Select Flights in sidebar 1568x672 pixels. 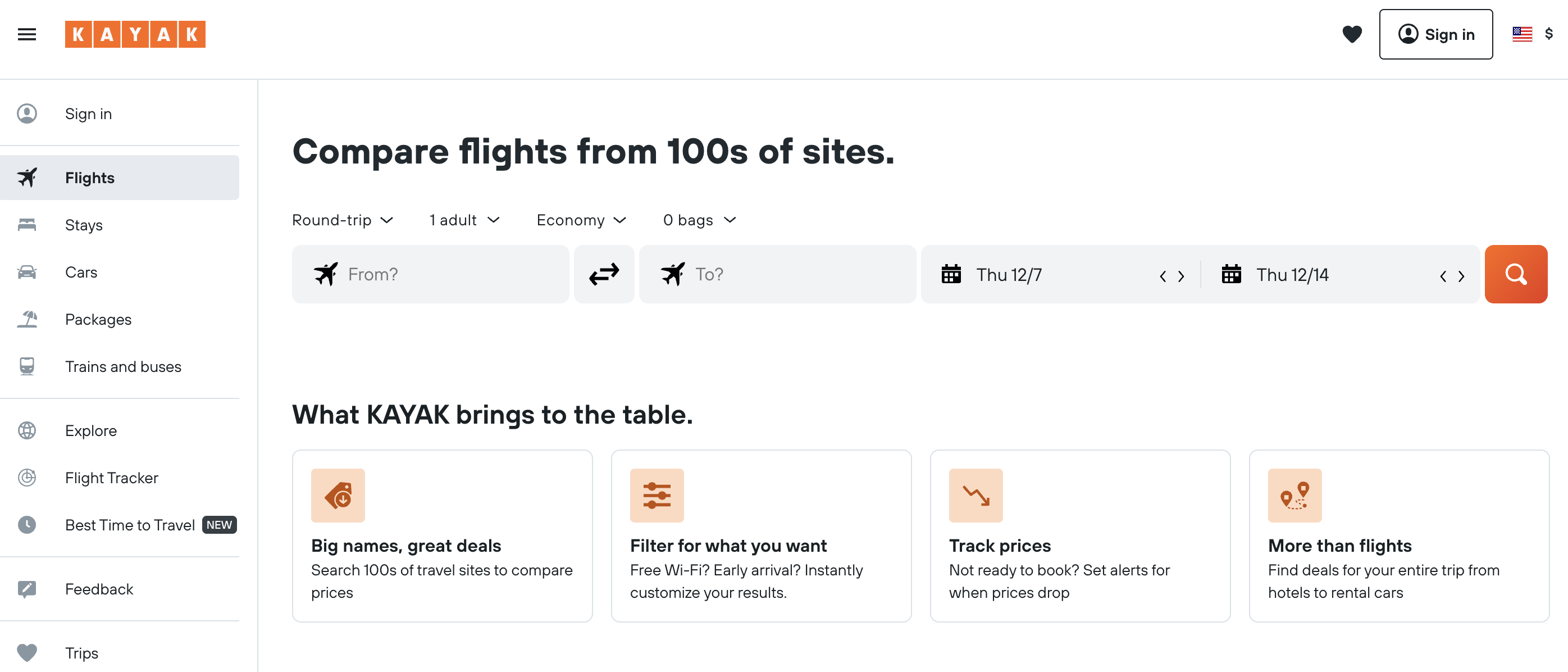[119, 178]
